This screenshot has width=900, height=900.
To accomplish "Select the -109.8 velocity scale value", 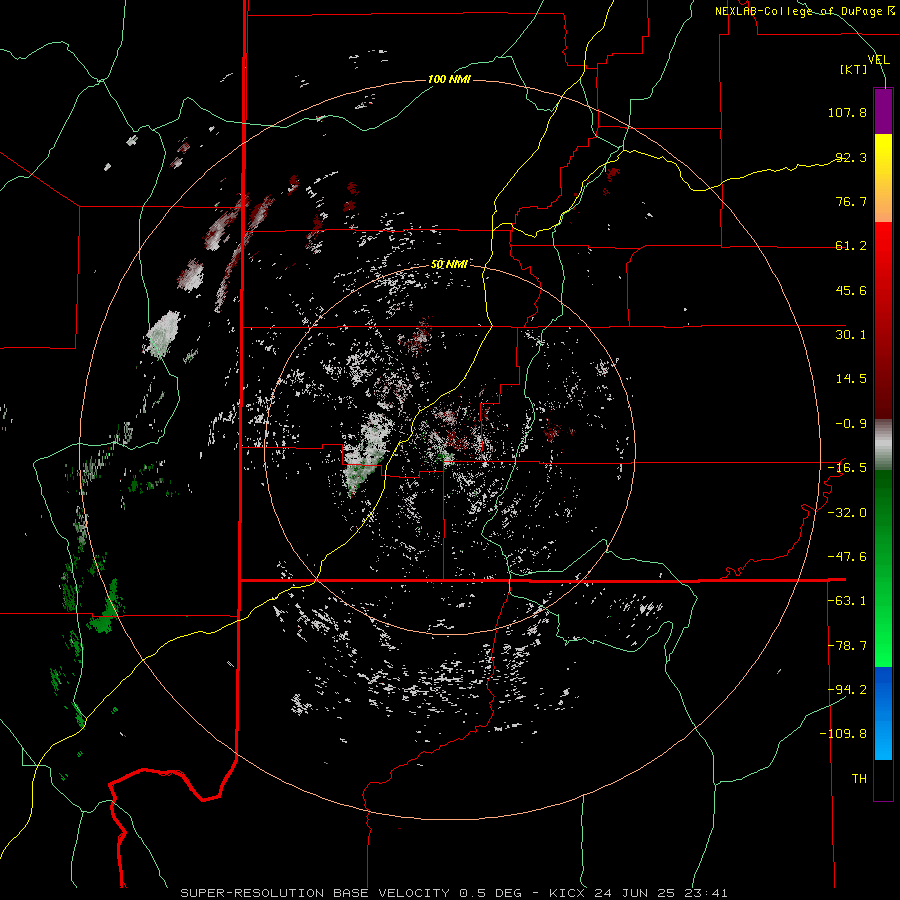I will click(x=844, y=734).
